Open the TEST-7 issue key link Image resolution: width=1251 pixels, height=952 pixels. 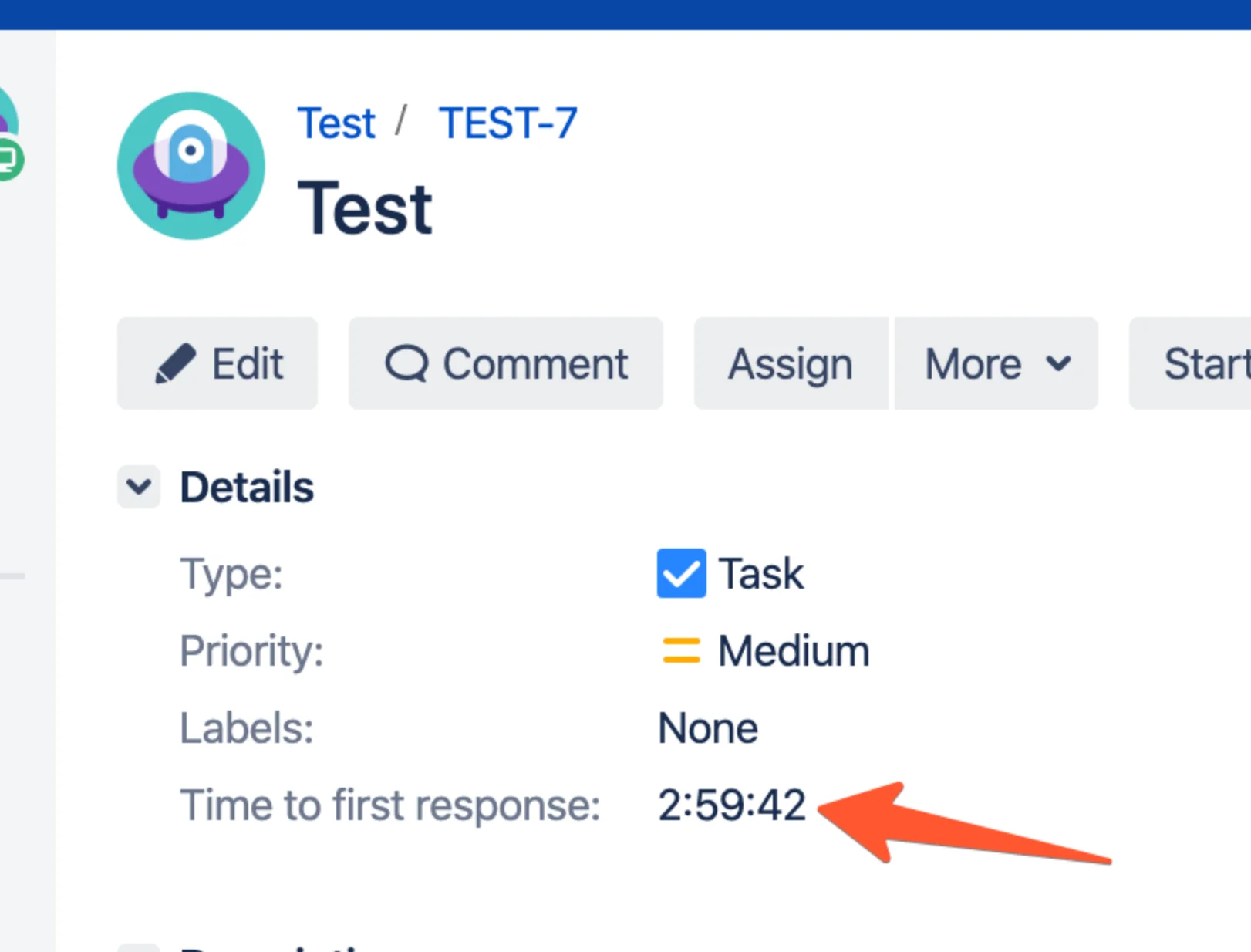click(508, 123)
